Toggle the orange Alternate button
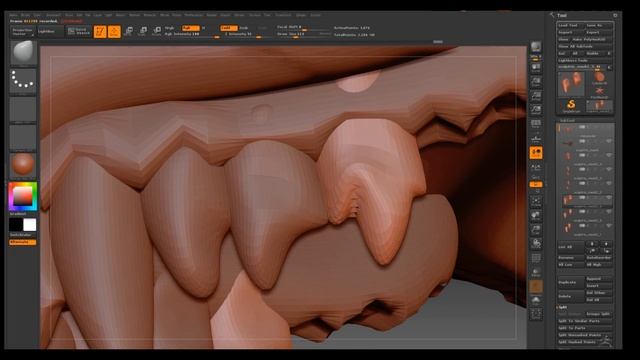Image resolution: width=640 pixels, height=360 pixels. point(22,242)
